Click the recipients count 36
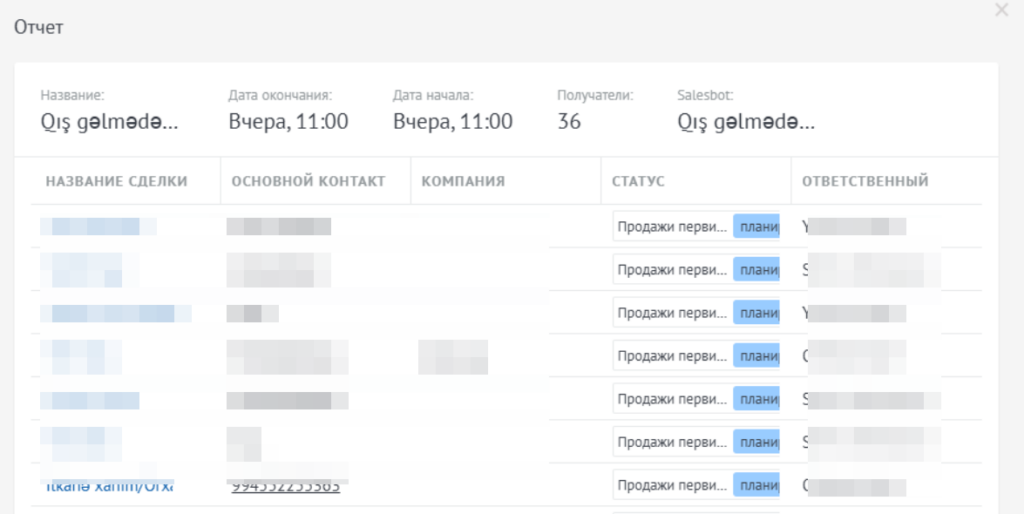The image size is (1024, 514). [x=569, y=121]
